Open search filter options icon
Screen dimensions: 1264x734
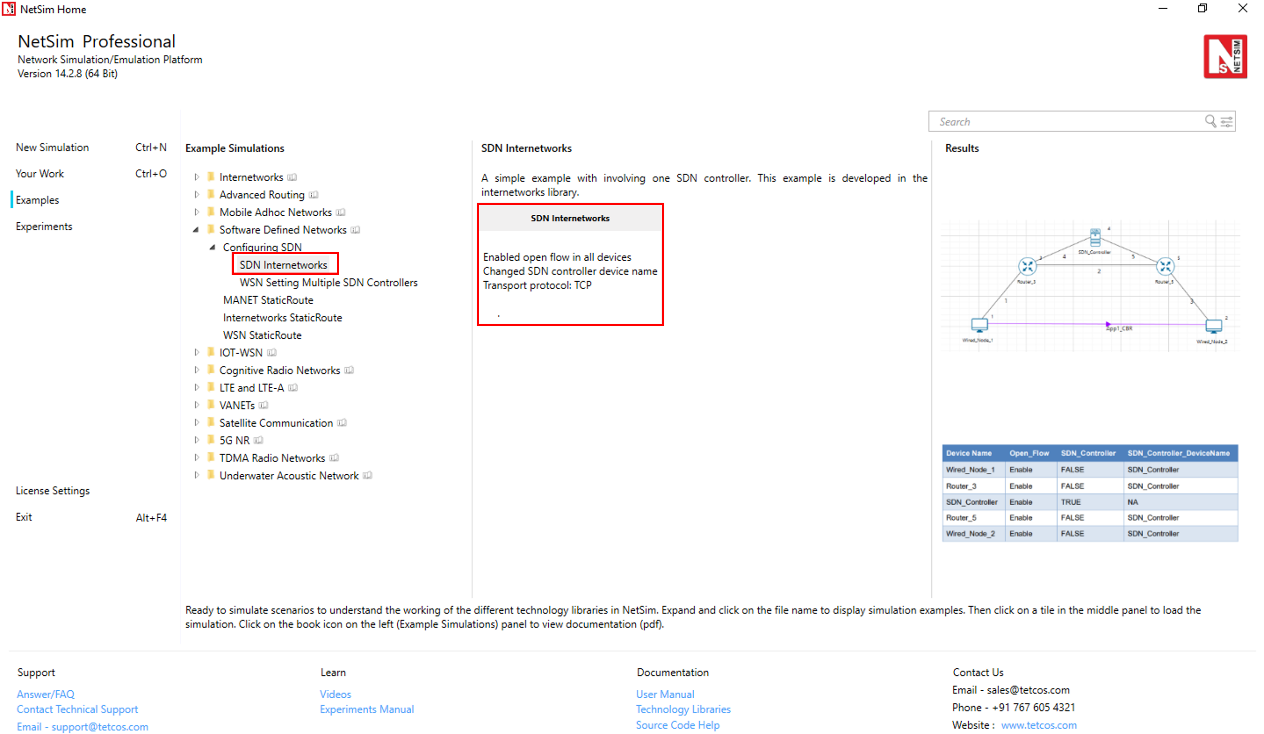pyautogui.click(x=1227, y=122)
